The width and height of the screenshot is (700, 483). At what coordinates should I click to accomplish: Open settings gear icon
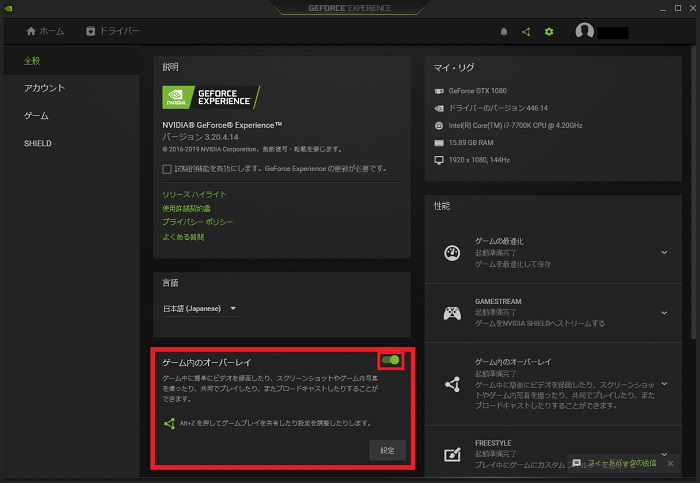[549, 32]
